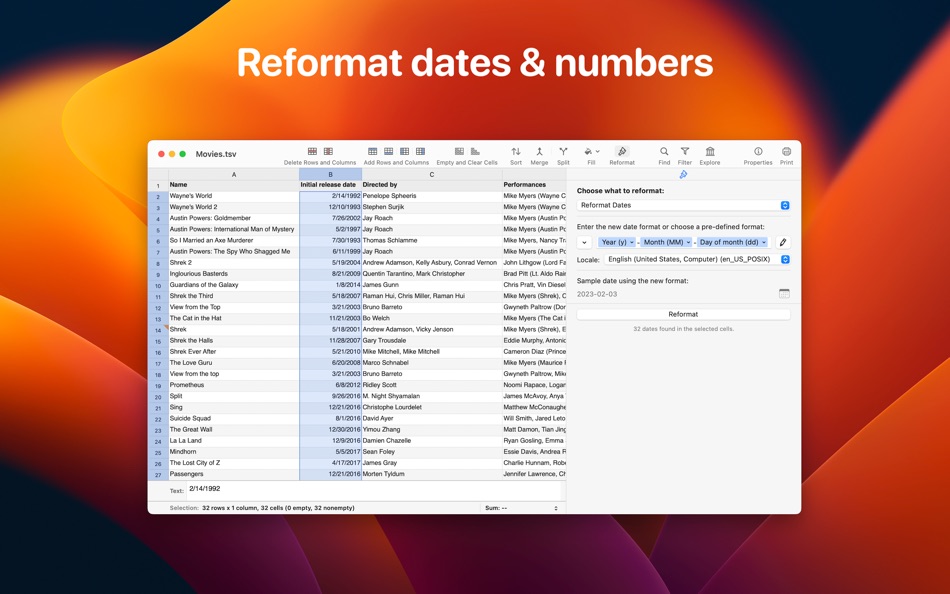Click the 'Suicide Squad' cell
The image size is (950, 594).
coord(234,418)
